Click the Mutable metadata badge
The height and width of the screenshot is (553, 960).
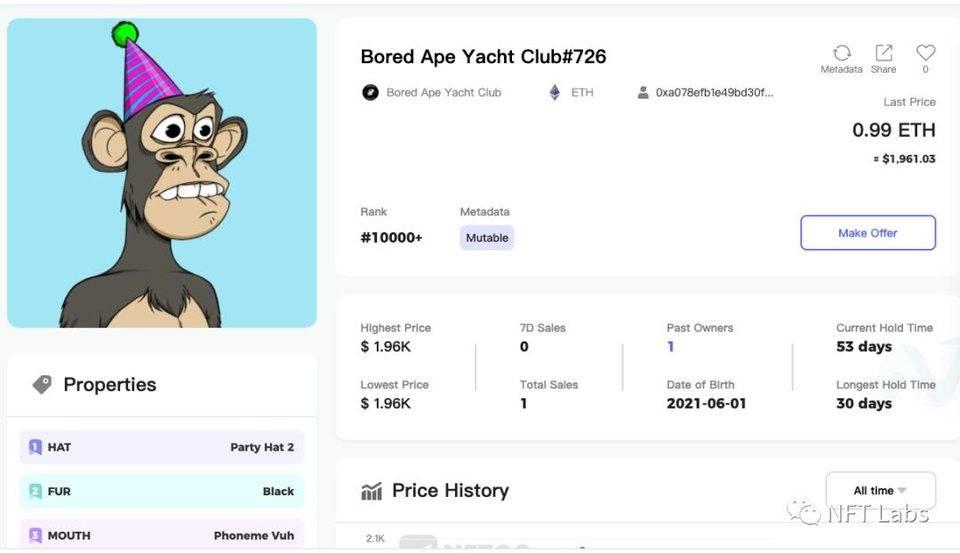pos(487,238)
